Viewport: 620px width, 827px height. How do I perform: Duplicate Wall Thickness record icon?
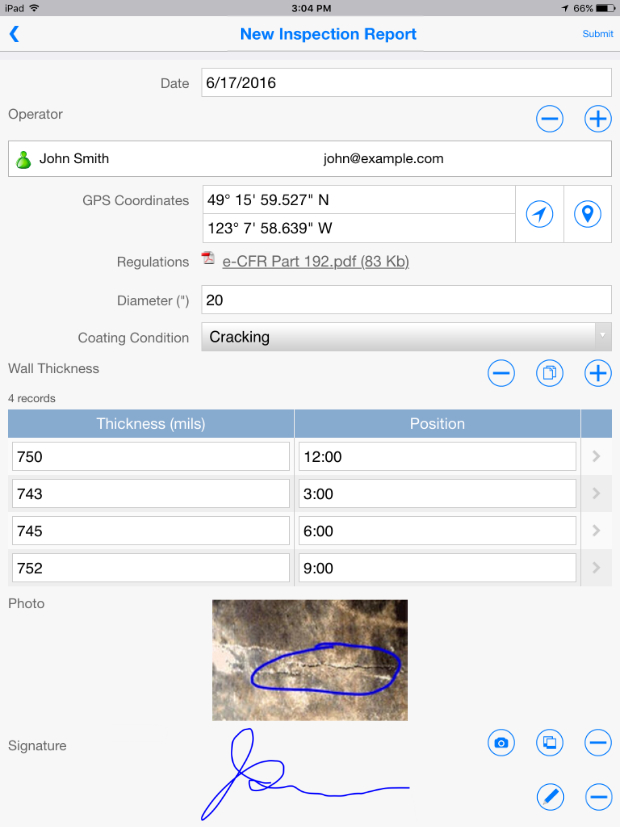click(x=549, y=373)
